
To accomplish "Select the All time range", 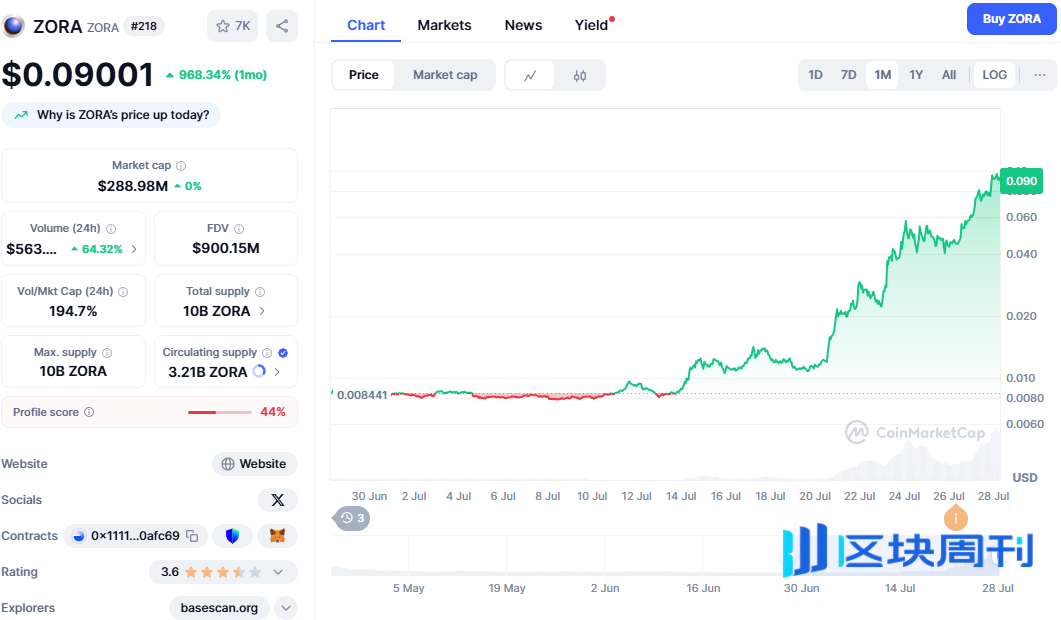I will (x=949, y=75).
